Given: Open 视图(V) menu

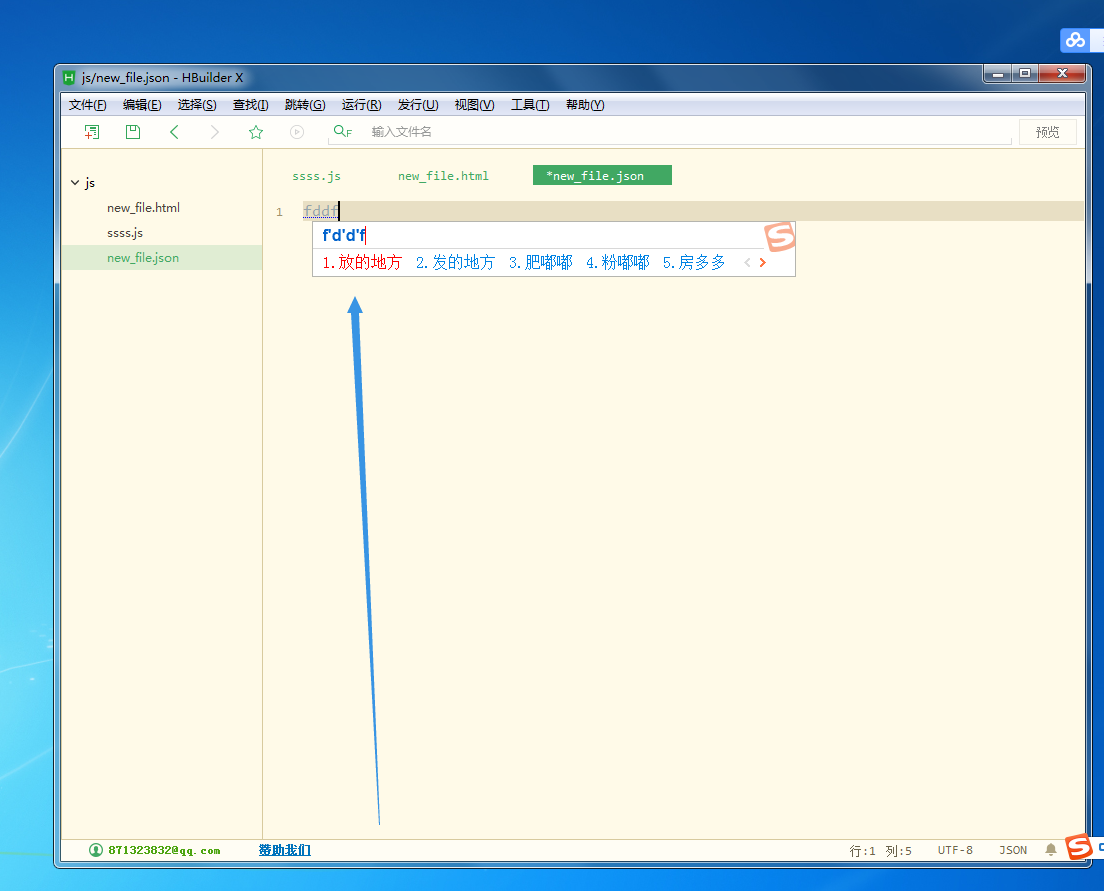Looking at the screenshot, I should tap(474, 105).
